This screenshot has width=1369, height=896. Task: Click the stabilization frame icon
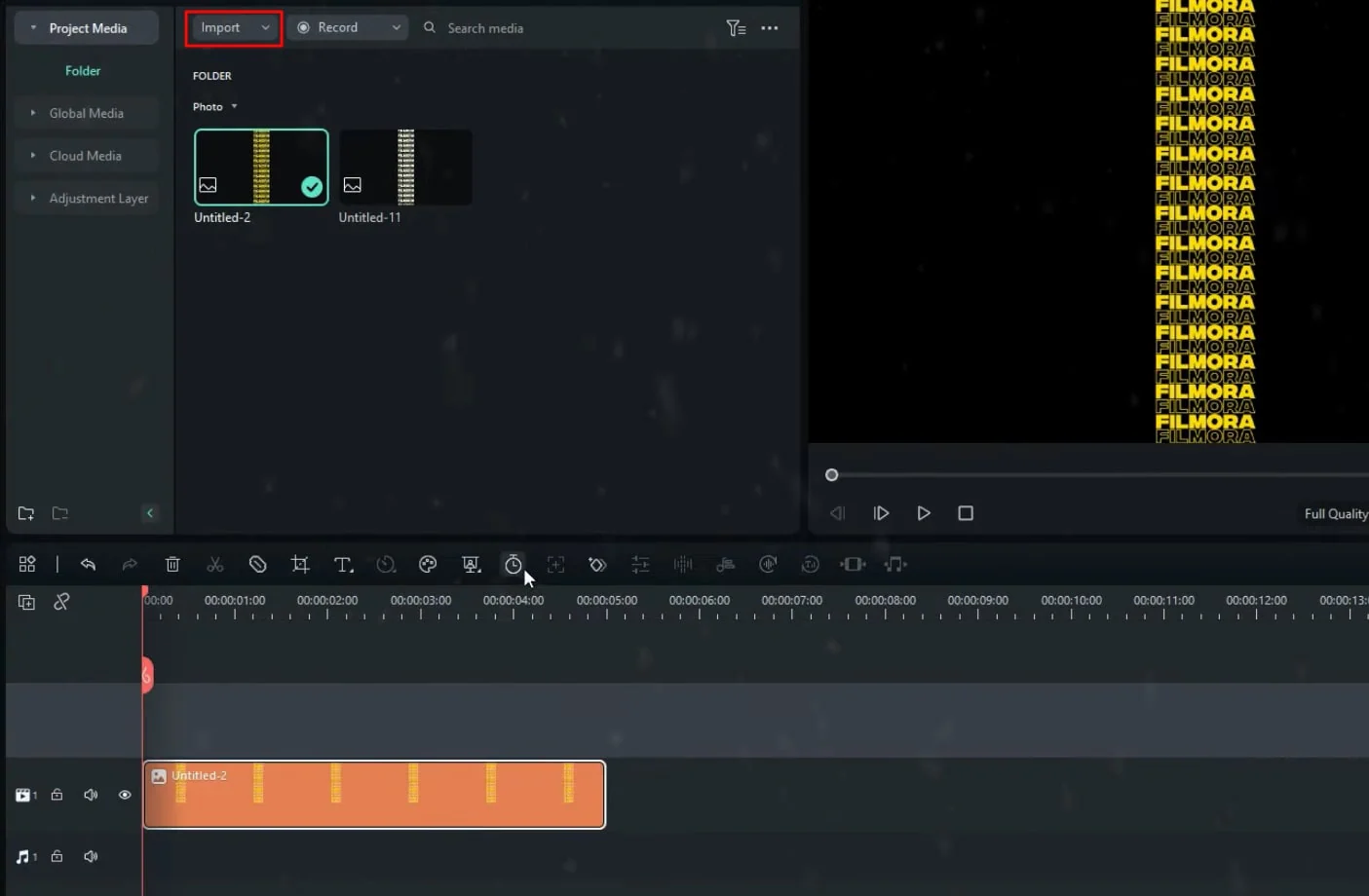click(853, 564)
